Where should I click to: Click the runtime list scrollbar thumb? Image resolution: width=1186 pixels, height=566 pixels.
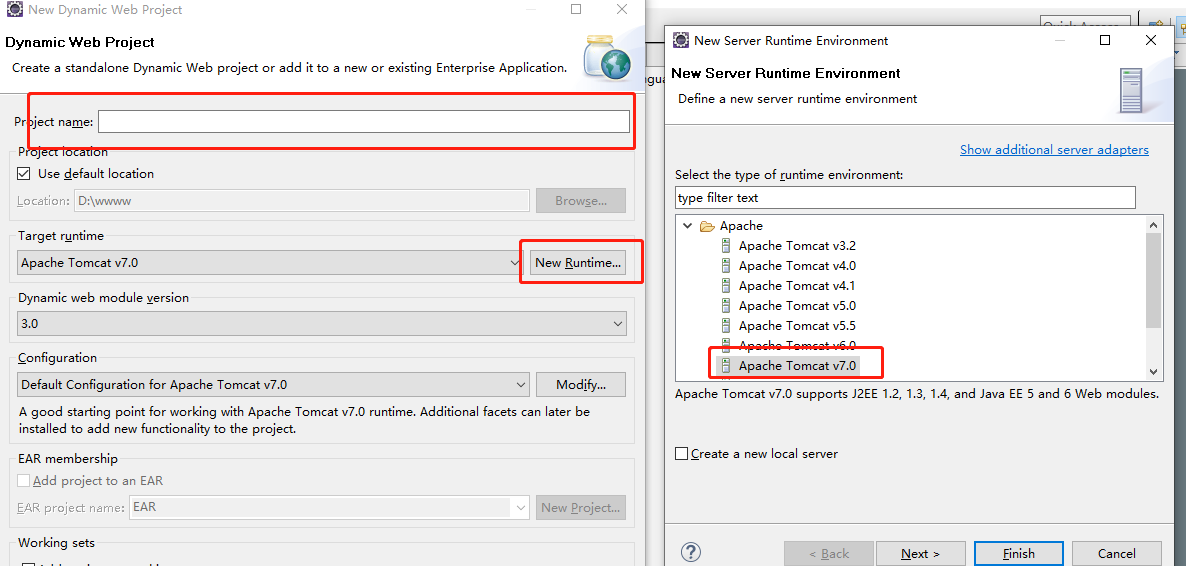click(x=1153, y=280)
